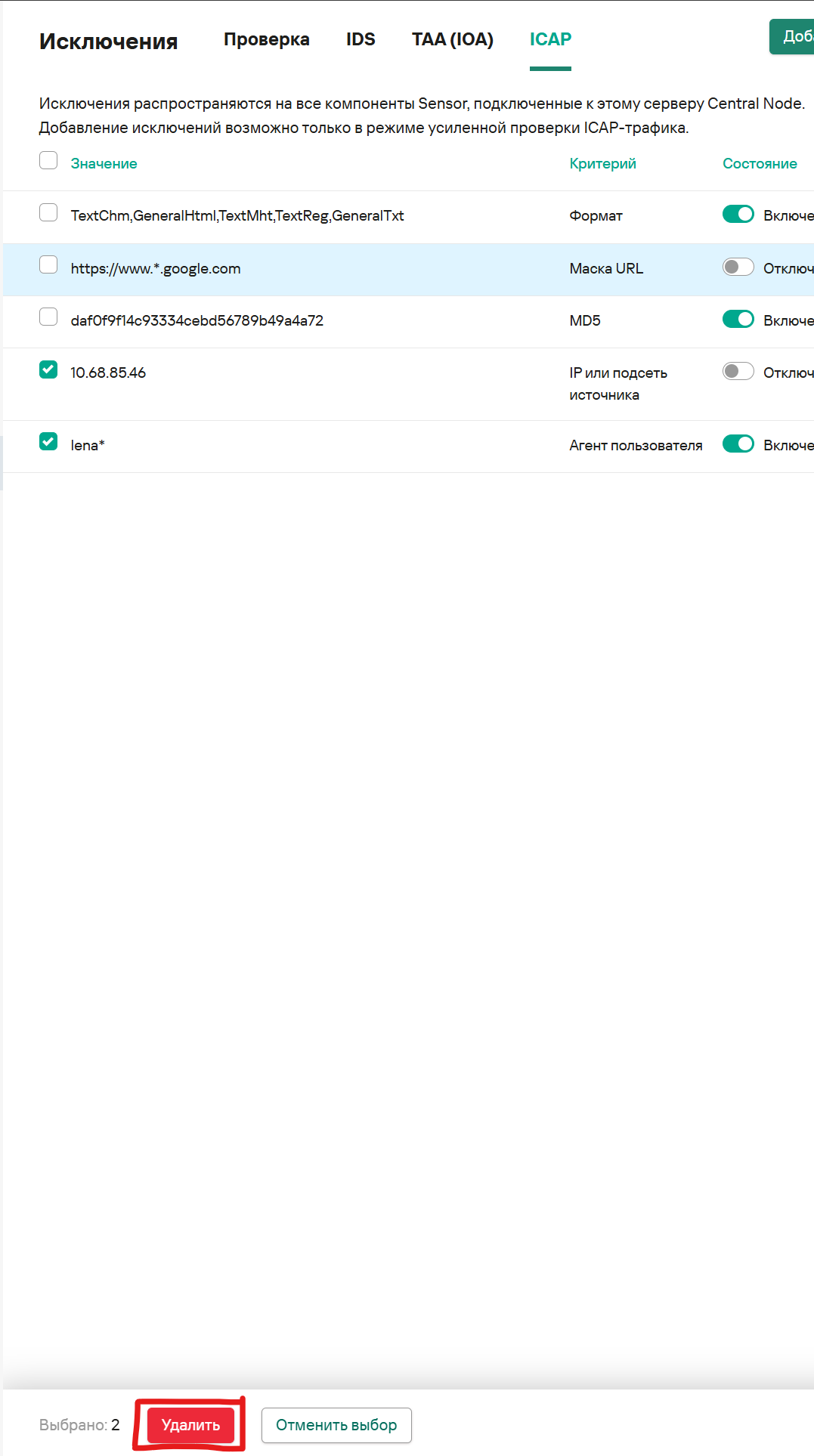Sort by the Значение column header
This screenshot has height=1456, width=814.
[104, 164]
